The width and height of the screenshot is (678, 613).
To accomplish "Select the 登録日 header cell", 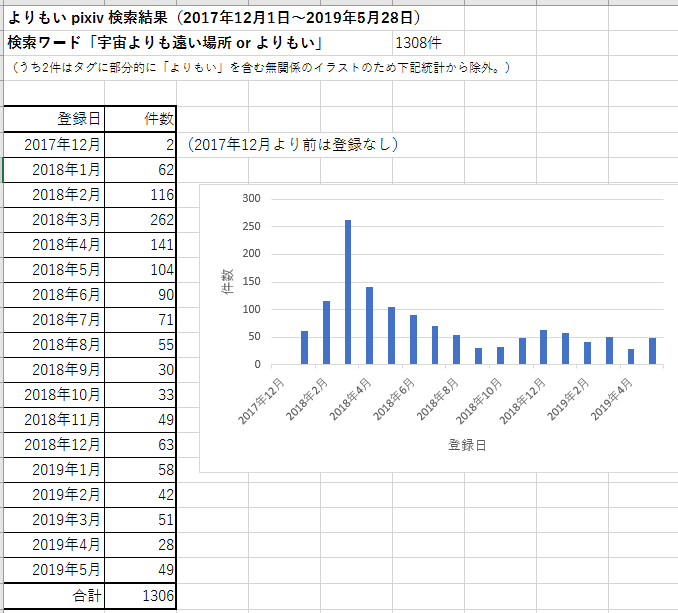I will 54,119.
